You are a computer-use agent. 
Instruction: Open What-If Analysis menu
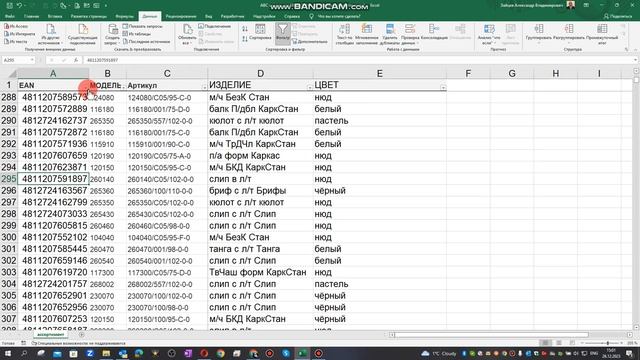[x=489, y=33]
